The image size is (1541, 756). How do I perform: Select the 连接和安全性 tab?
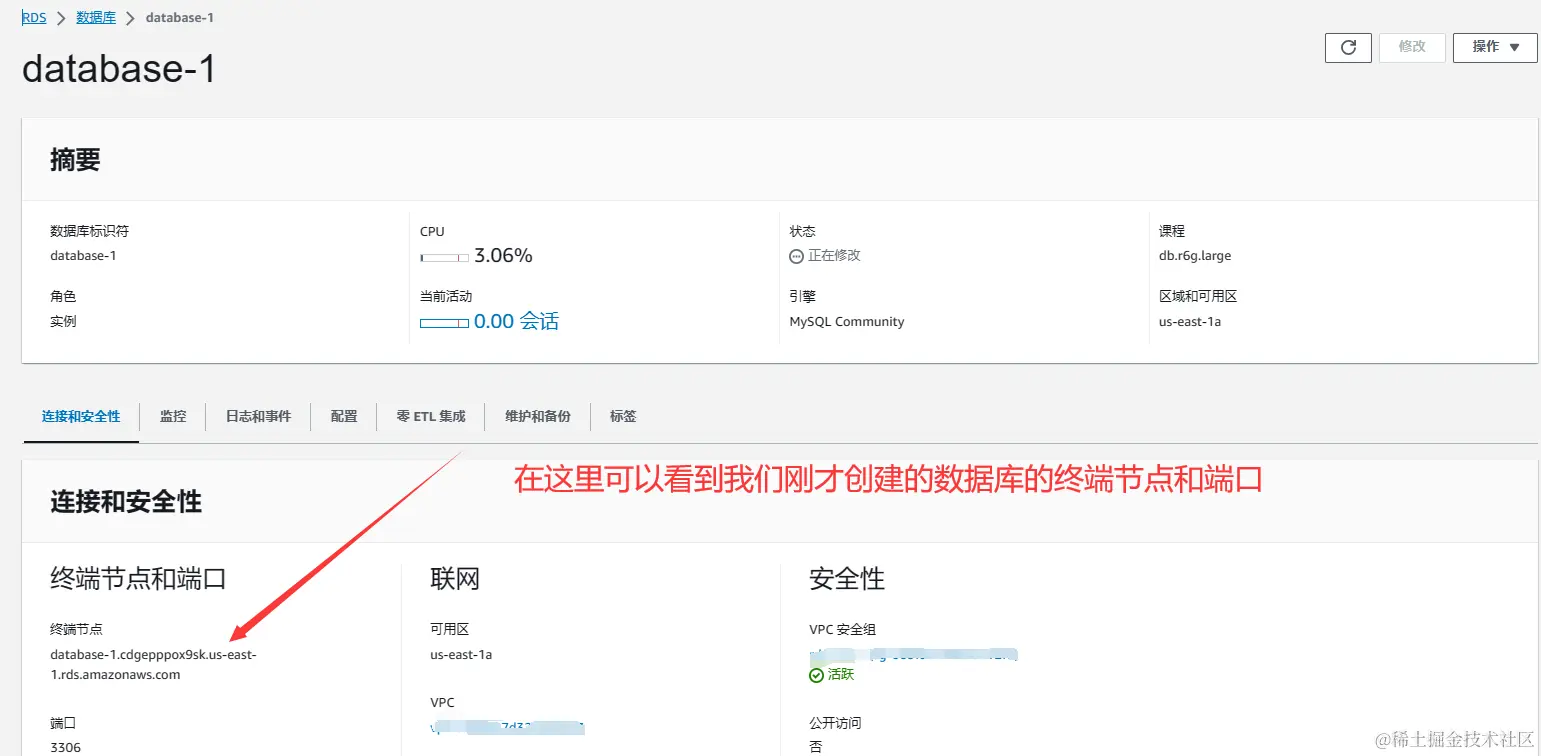tap(81, 416)
